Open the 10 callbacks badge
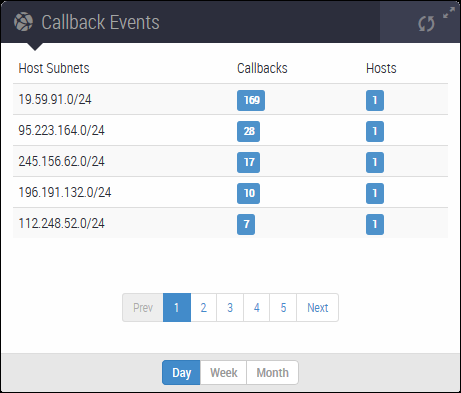461x393 pixels. 248,193
